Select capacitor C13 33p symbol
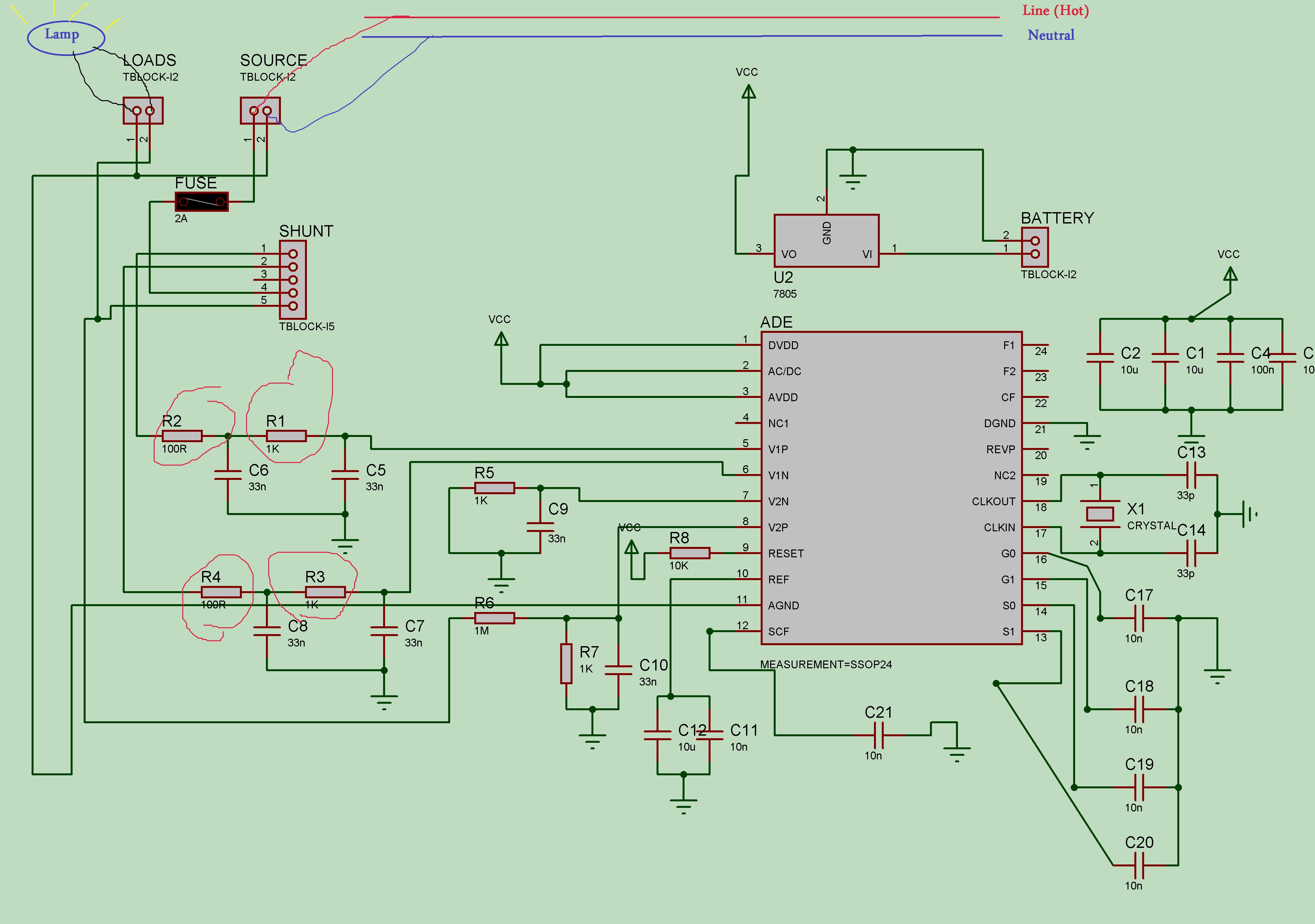Image resolution: width=1315 pixels, height=924 pixels. click(1191, 475)
